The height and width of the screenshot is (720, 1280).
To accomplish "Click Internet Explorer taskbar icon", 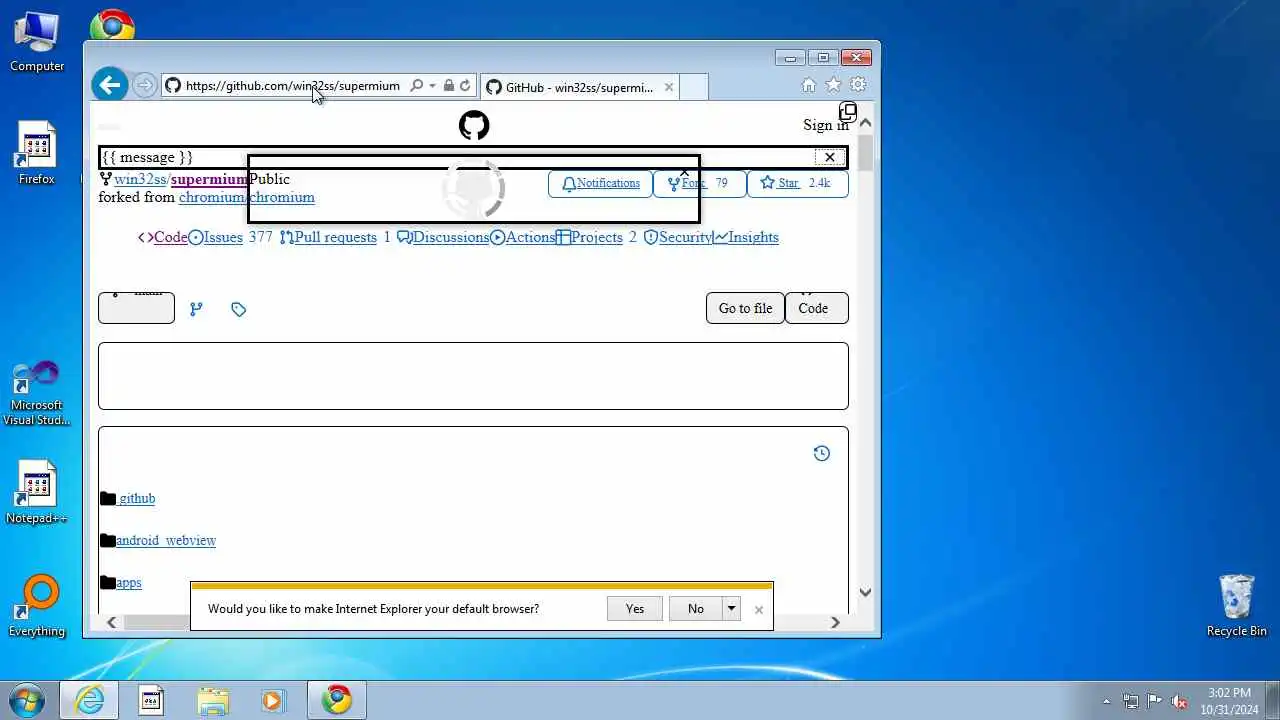I will [89, 700].
